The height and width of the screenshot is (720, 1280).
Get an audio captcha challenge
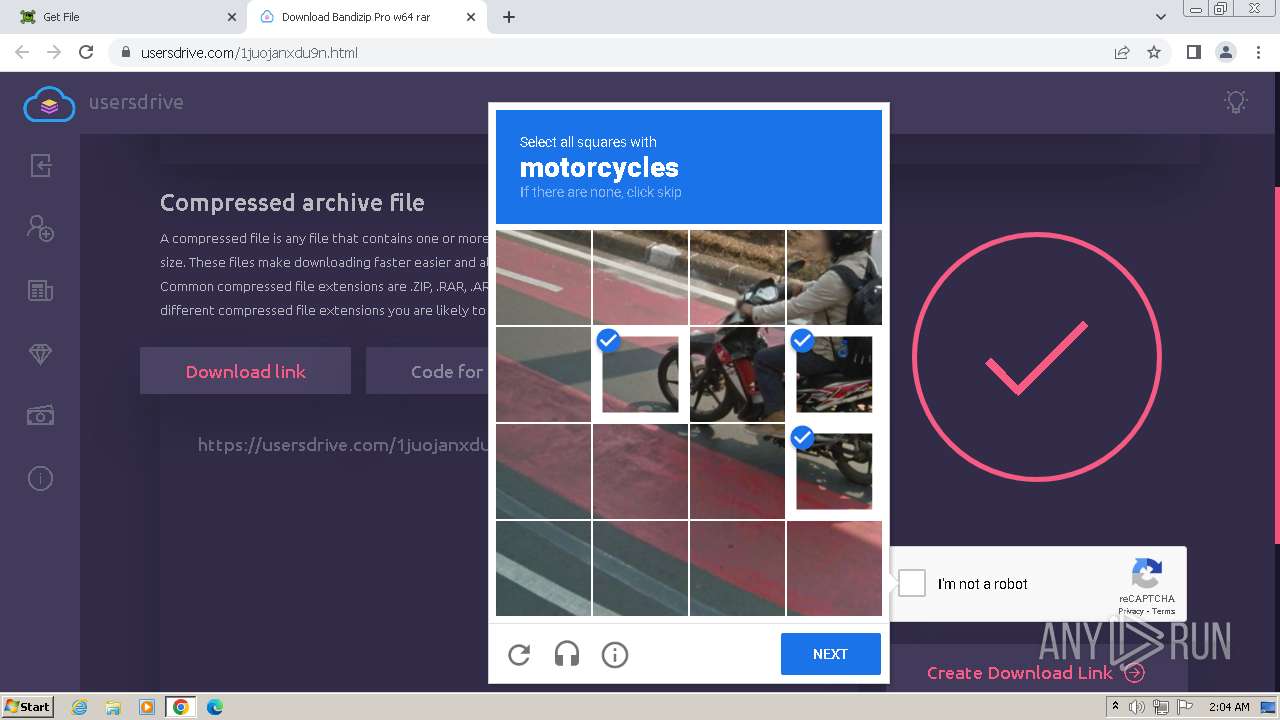point(567,654)
